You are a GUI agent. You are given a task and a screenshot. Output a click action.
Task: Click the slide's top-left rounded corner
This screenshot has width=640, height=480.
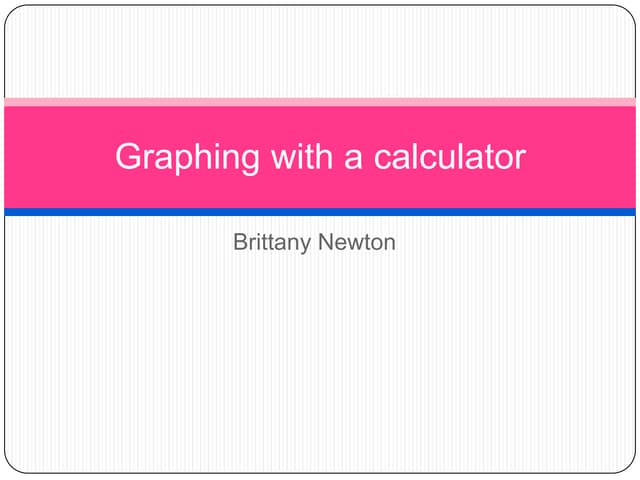pos(12,12)
